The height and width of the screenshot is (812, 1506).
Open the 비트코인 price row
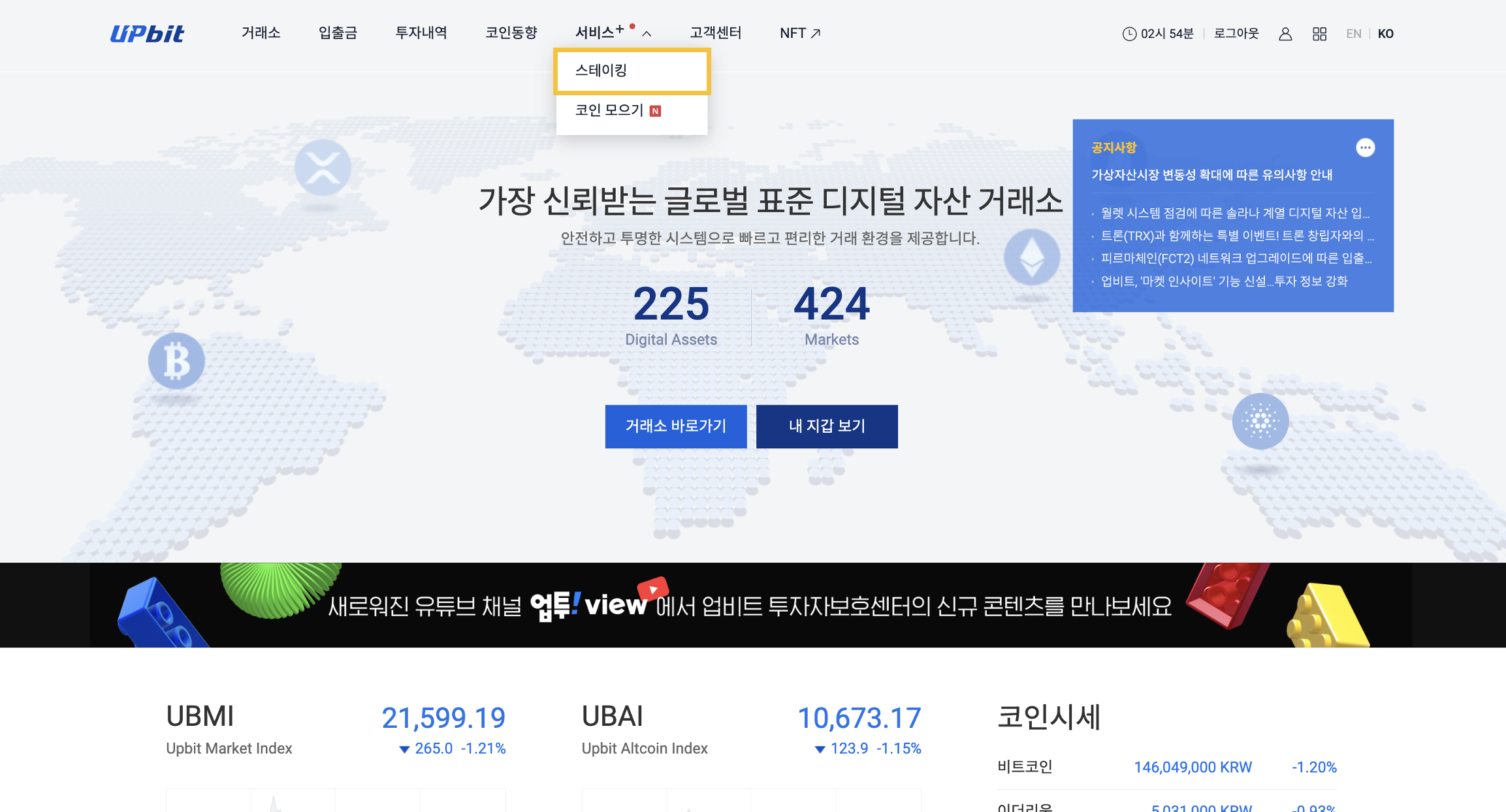click(x=1167, y=767)
